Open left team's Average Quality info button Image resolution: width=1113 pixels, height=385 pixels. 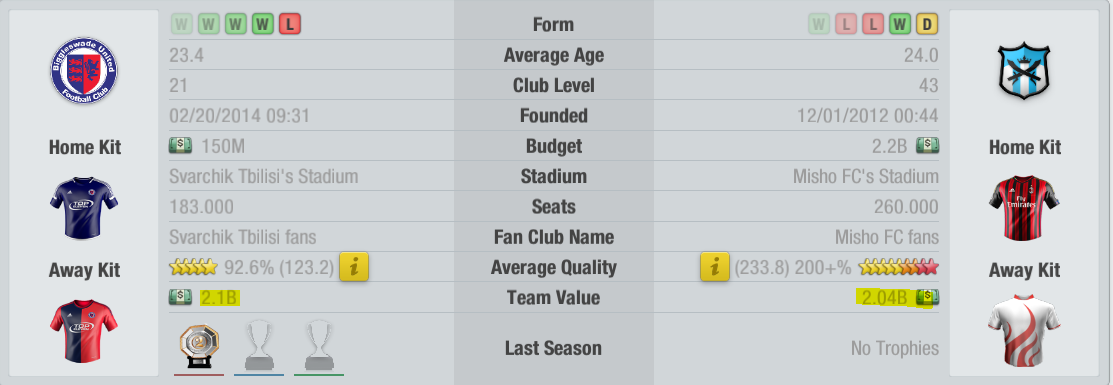point(353,267)
